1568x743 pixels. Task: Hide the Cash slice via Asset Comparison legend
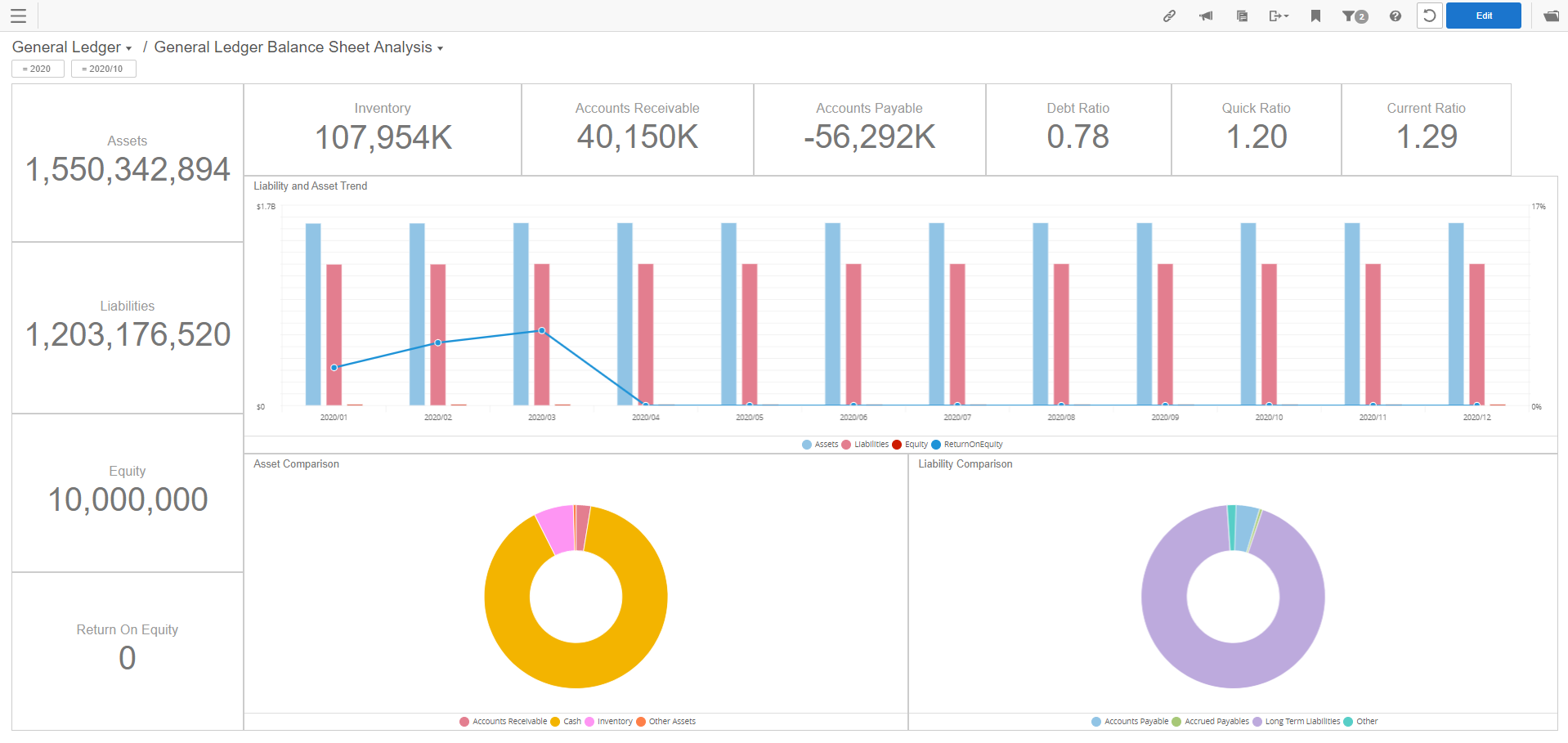(570, 722)
